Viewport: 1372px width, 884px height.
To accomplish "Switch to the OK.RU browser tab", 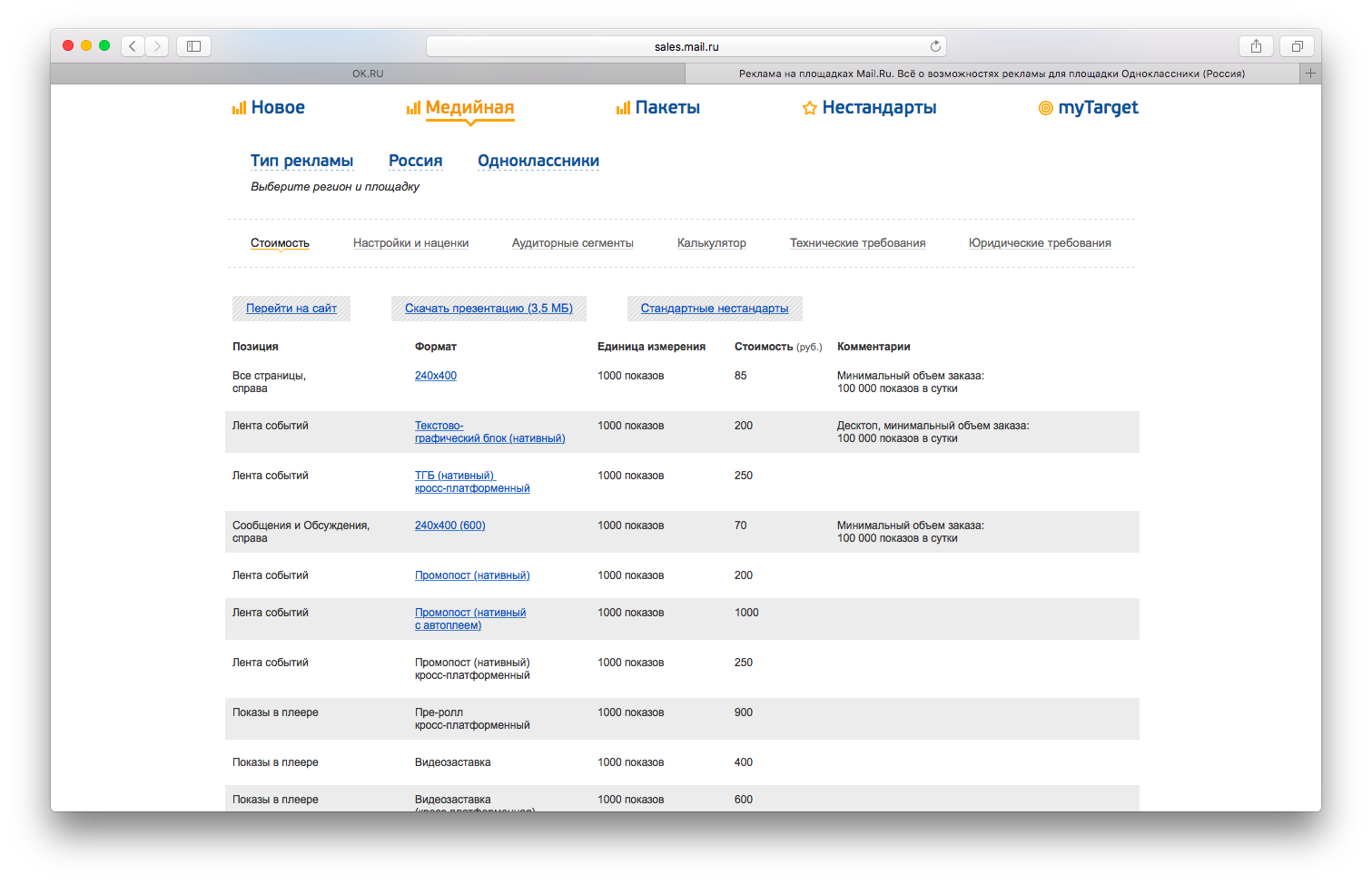I will pos(368,74).
